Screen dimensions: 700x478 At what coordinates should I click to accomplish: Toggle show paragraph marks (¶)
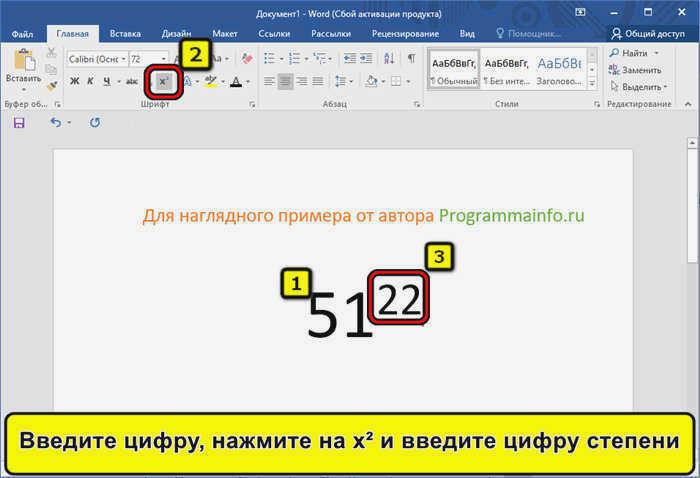click(x=412, y=58)
